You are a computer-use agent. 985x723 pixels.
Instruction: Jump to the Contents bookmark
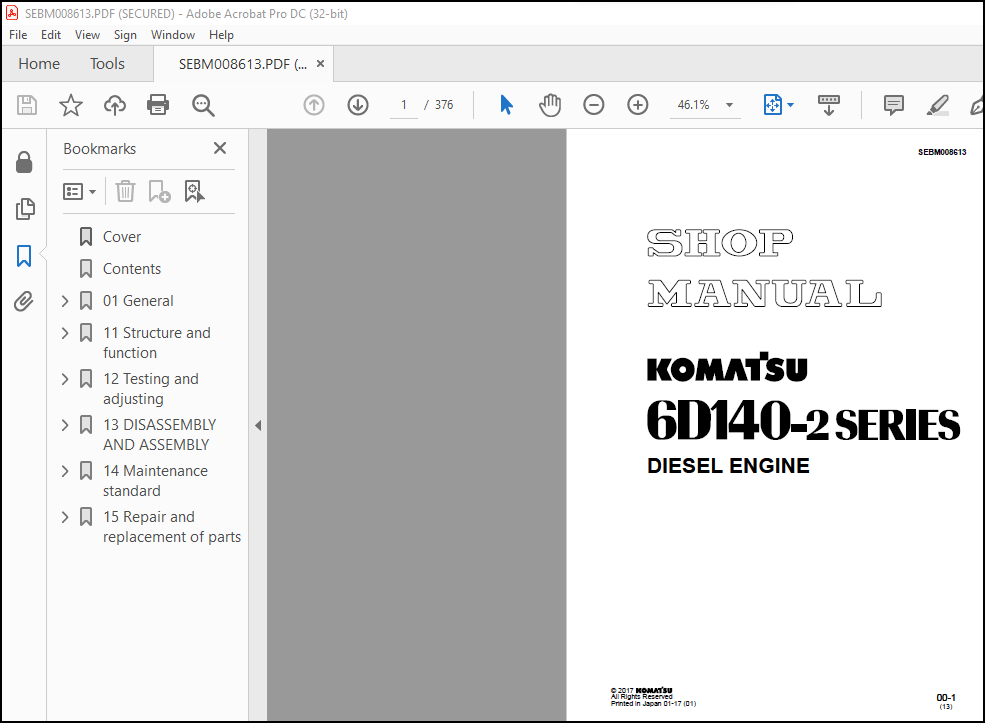132,269
